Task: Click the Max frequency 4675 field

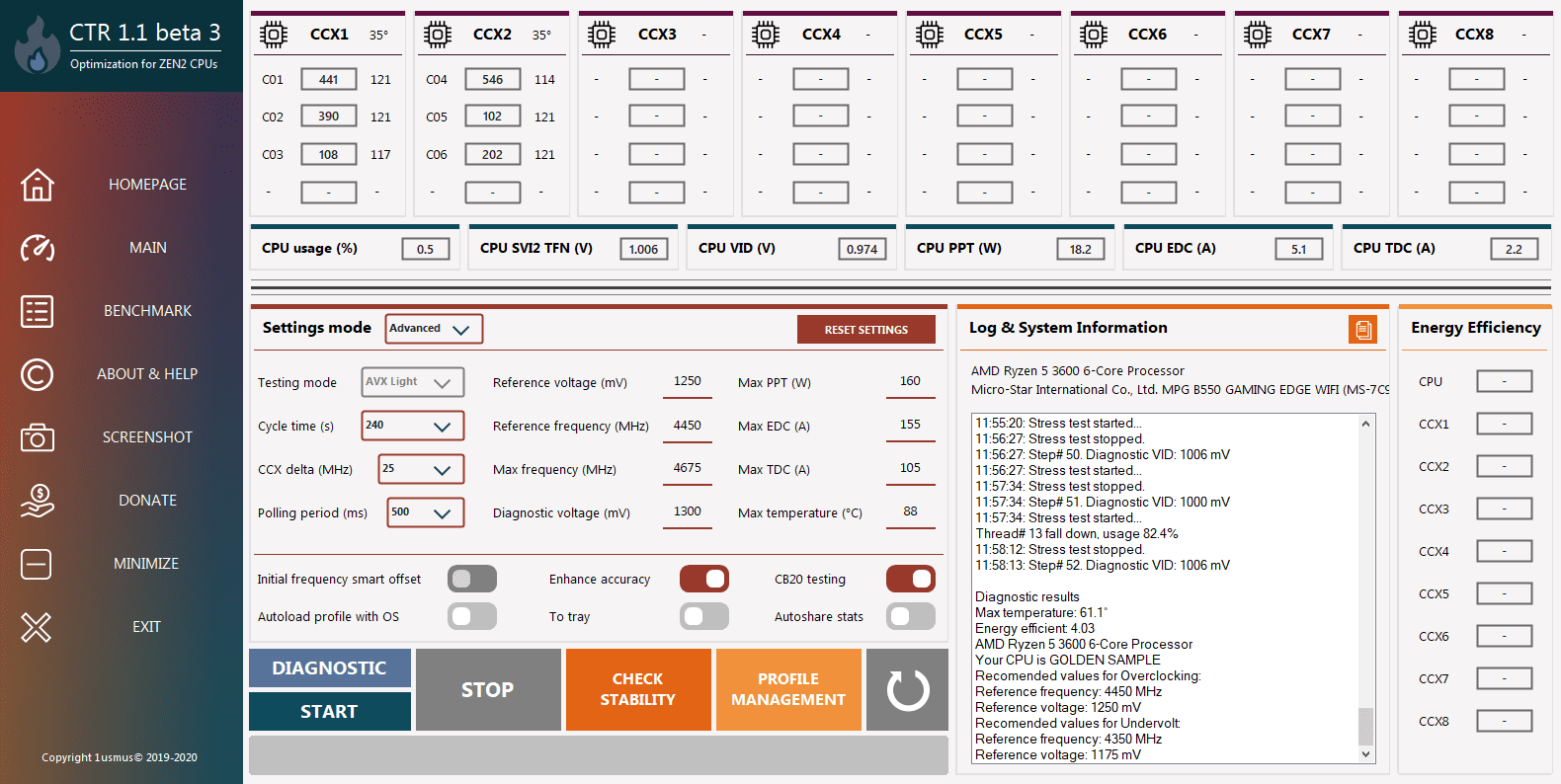Action: coord(688,469)
